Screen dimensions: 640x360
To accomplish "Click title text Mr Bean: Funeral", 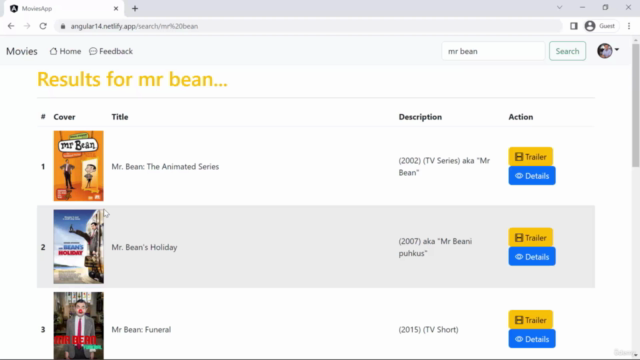I will (x=141, y=329).
